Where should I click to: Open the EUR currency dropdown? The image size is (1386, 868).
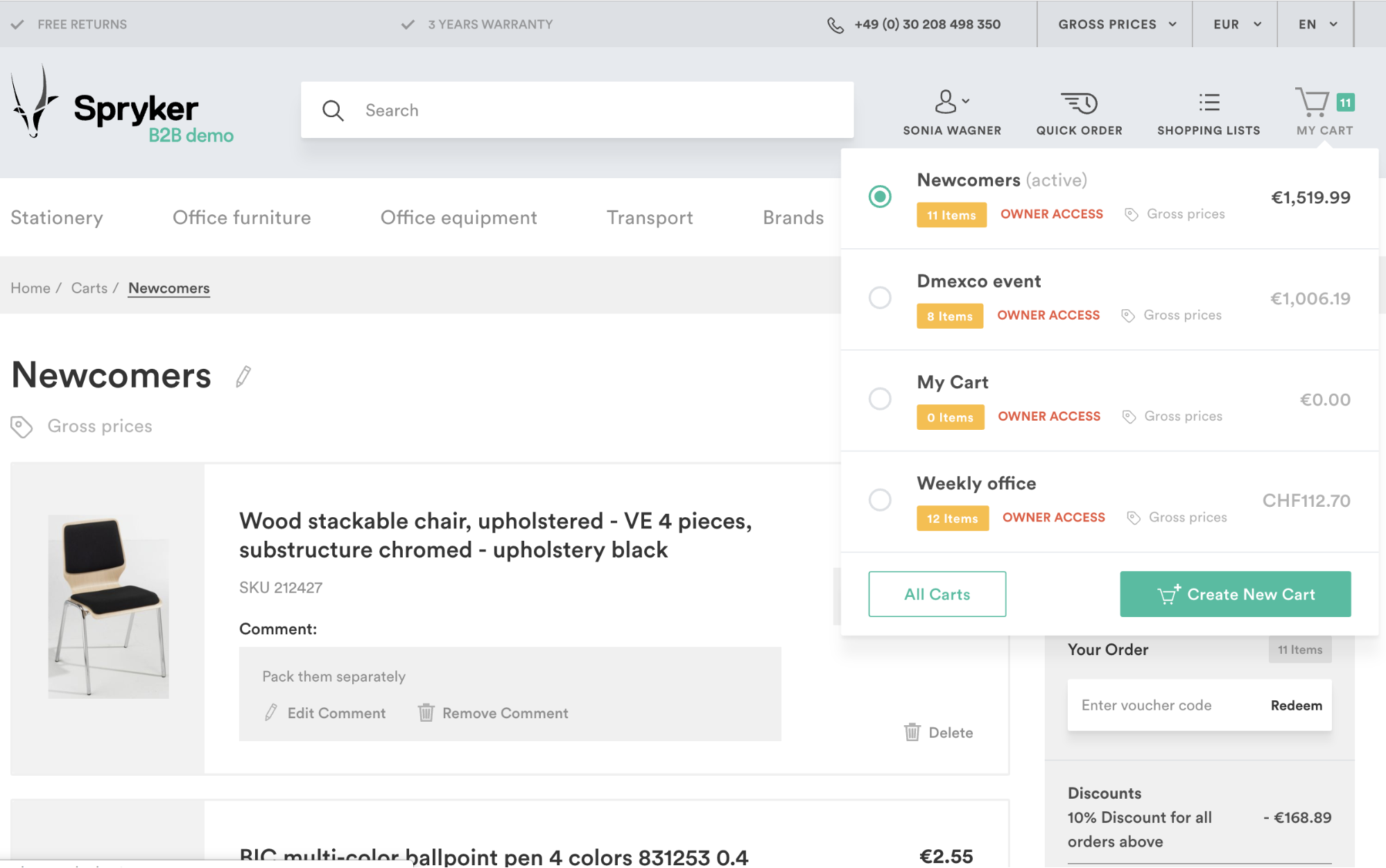[1236, 24]
